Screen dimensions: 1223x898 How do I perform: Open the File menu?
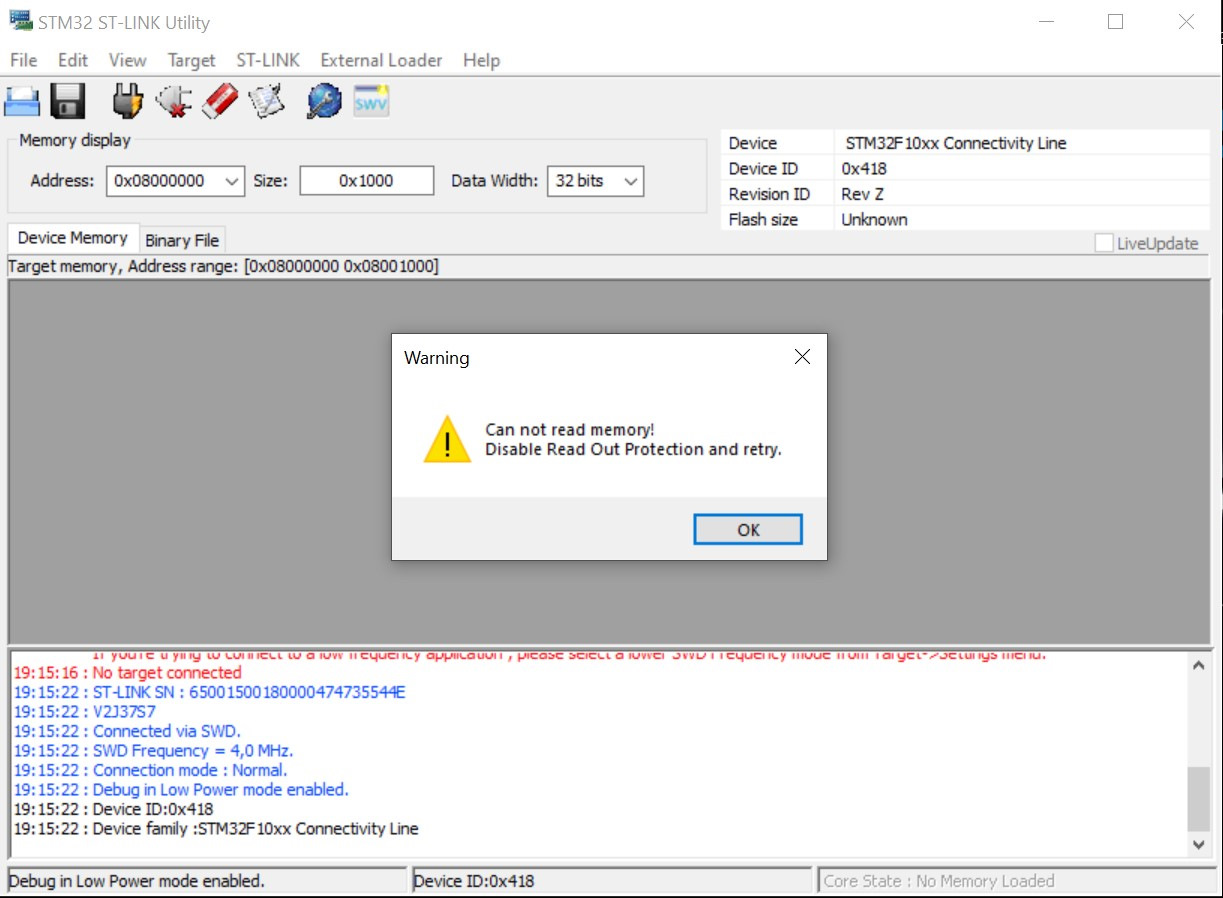(x=24, y=60)
